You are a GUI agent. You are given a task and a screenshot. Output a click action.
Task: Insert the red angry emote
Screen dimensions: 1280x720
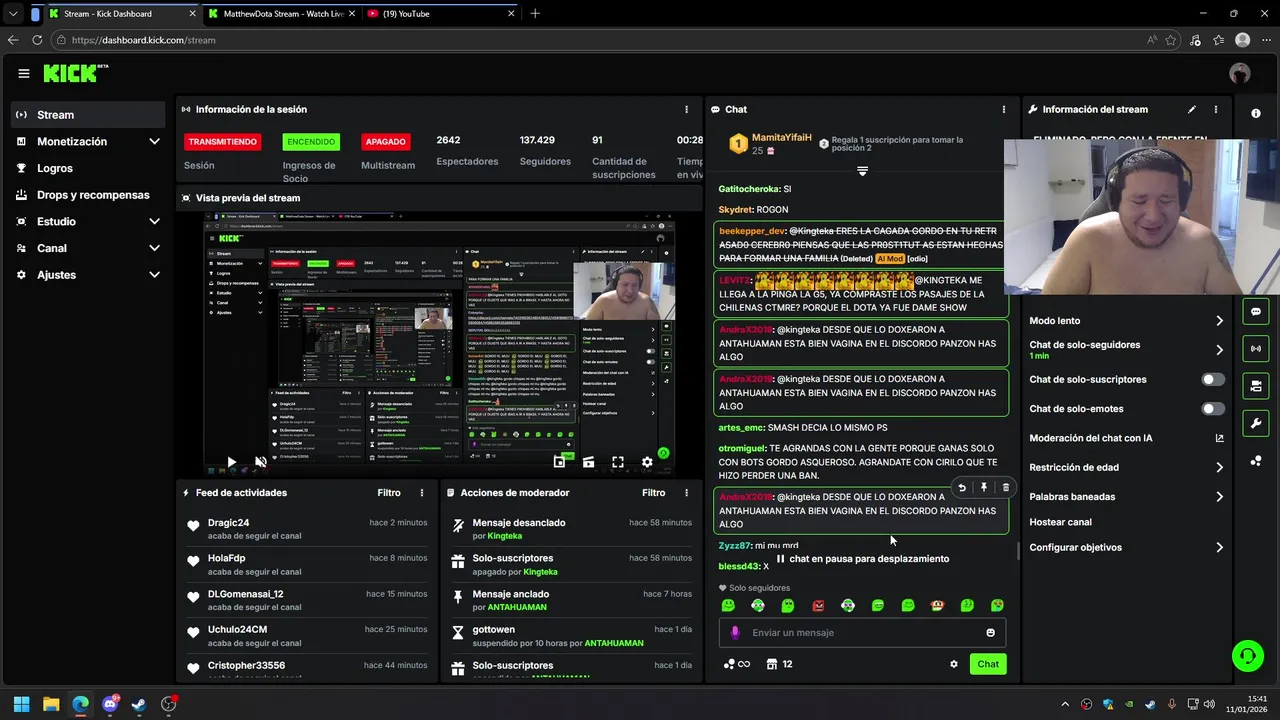tap(818, 605)
